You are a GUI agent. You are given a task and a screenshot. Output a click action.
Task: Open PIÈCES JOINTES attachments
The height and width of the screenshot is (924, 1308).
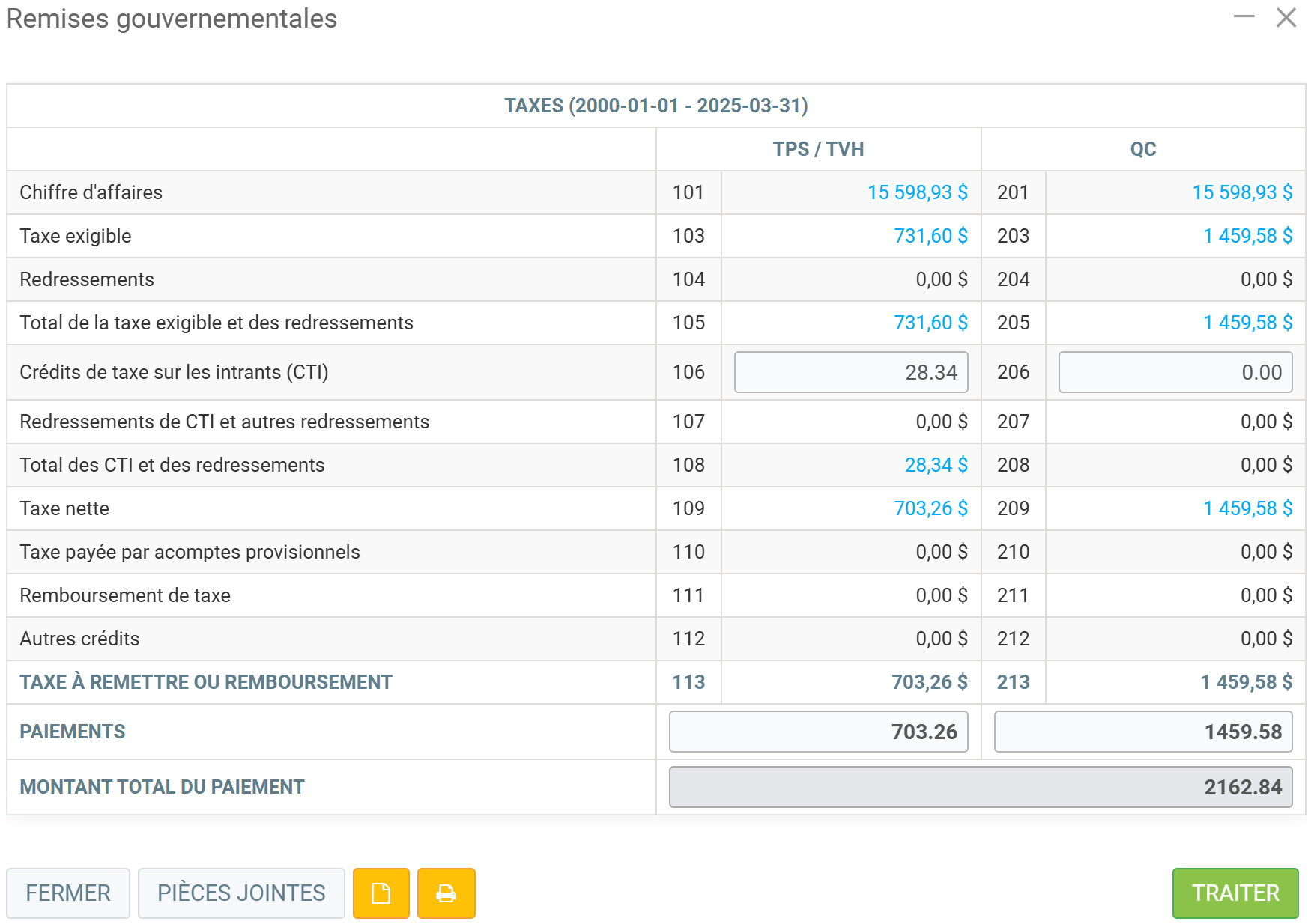[241, 893]
